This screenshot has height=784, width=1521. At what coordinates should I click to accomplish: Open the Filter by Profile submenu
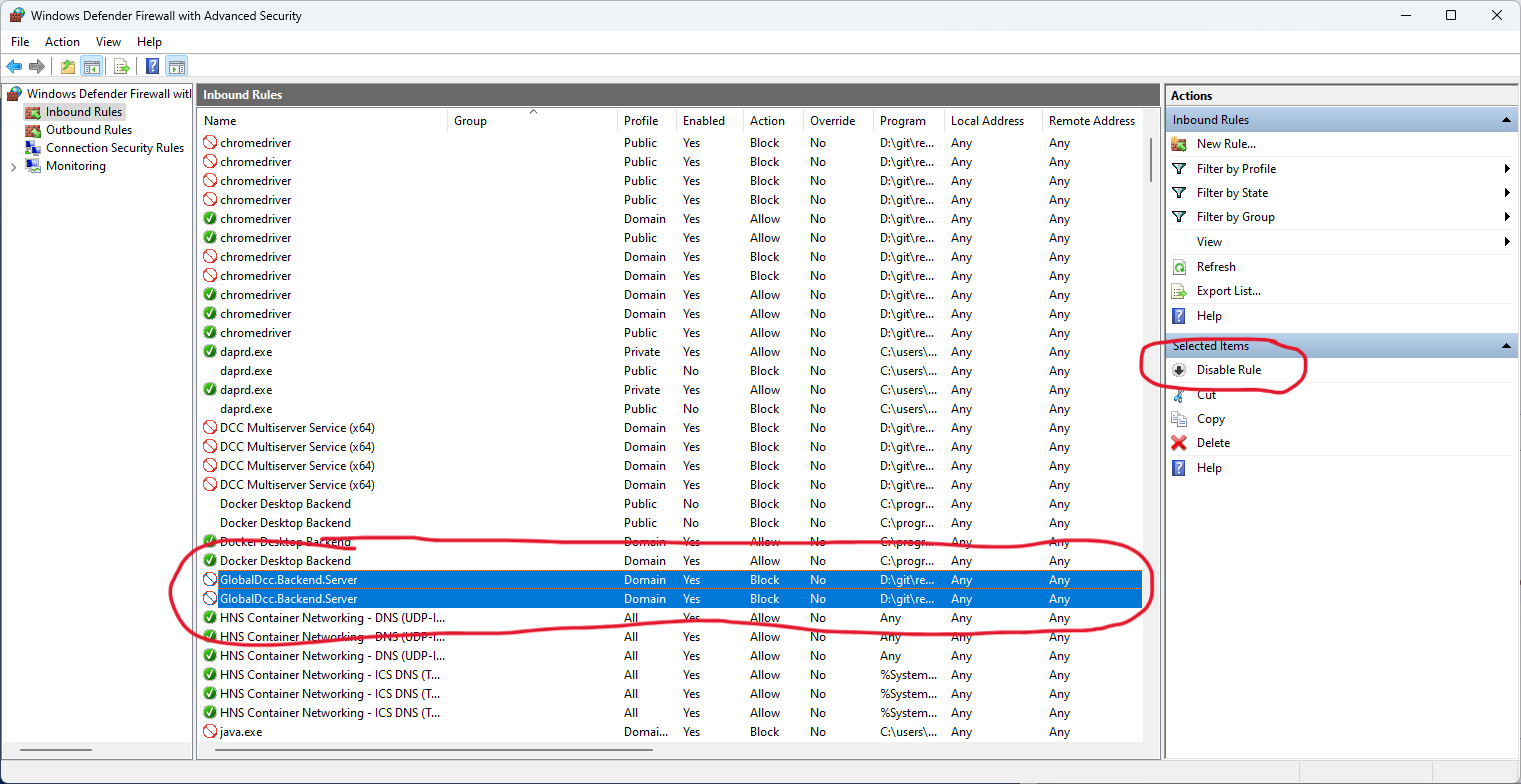point(1341,169)
